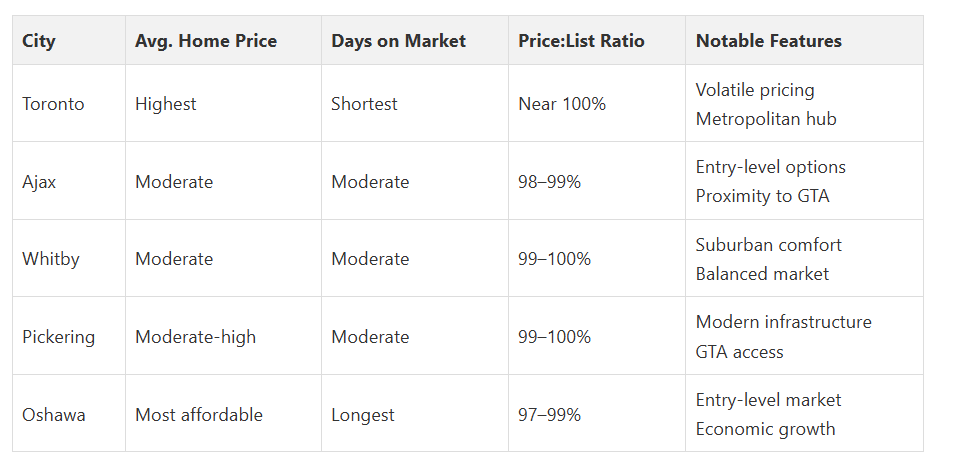Click the Suburban comfort text
This screenshot has height=463, width=966.
tap(768, 245)
